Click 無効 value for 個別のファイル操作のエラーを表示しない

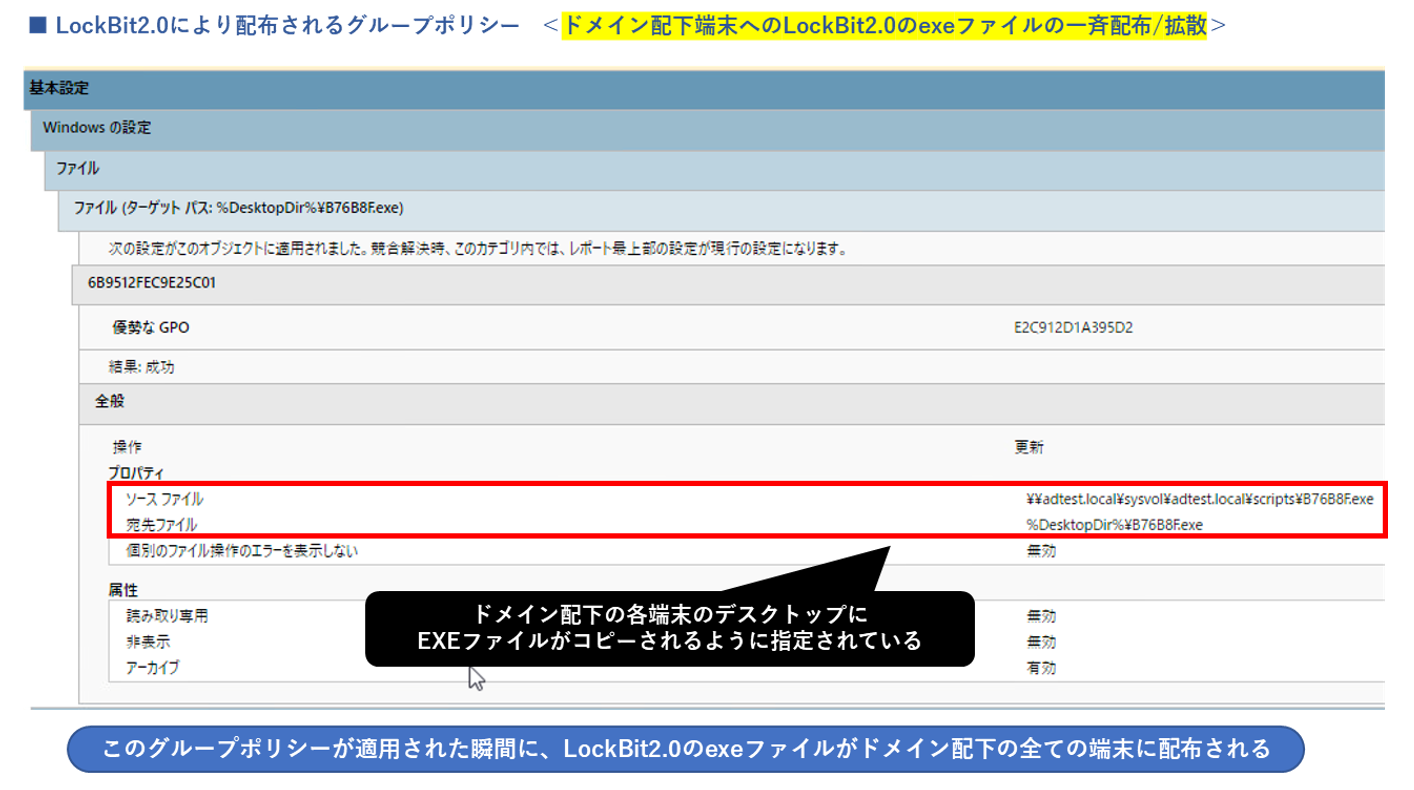click(1041, 550)
